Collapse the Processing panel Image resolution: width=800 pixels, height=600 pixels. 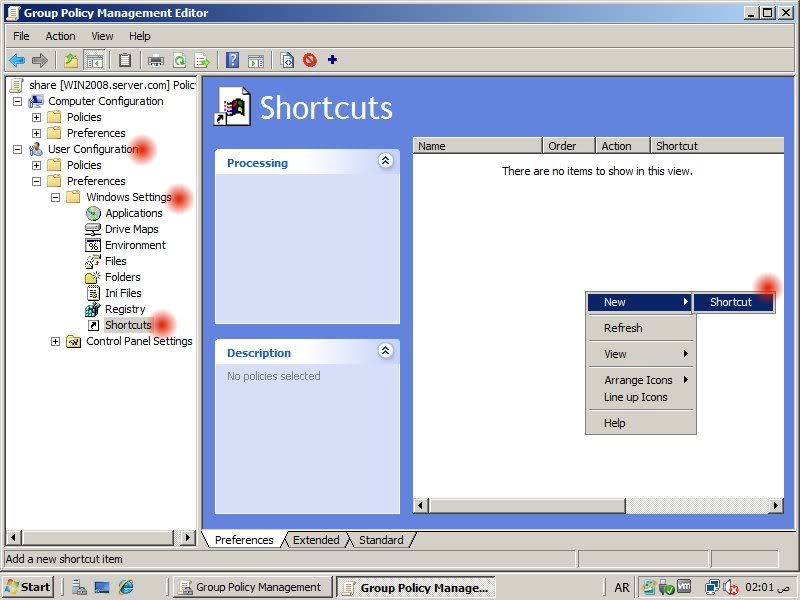click(386, 161)
